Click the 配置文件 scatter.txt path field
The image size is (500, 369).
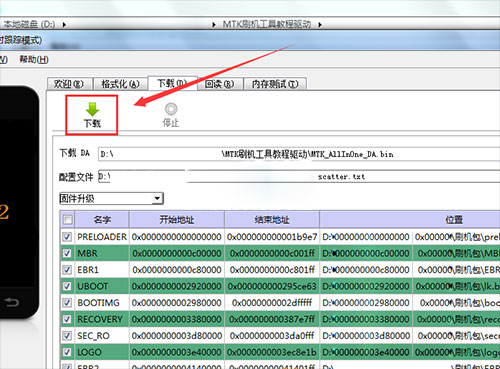point(299,177)
